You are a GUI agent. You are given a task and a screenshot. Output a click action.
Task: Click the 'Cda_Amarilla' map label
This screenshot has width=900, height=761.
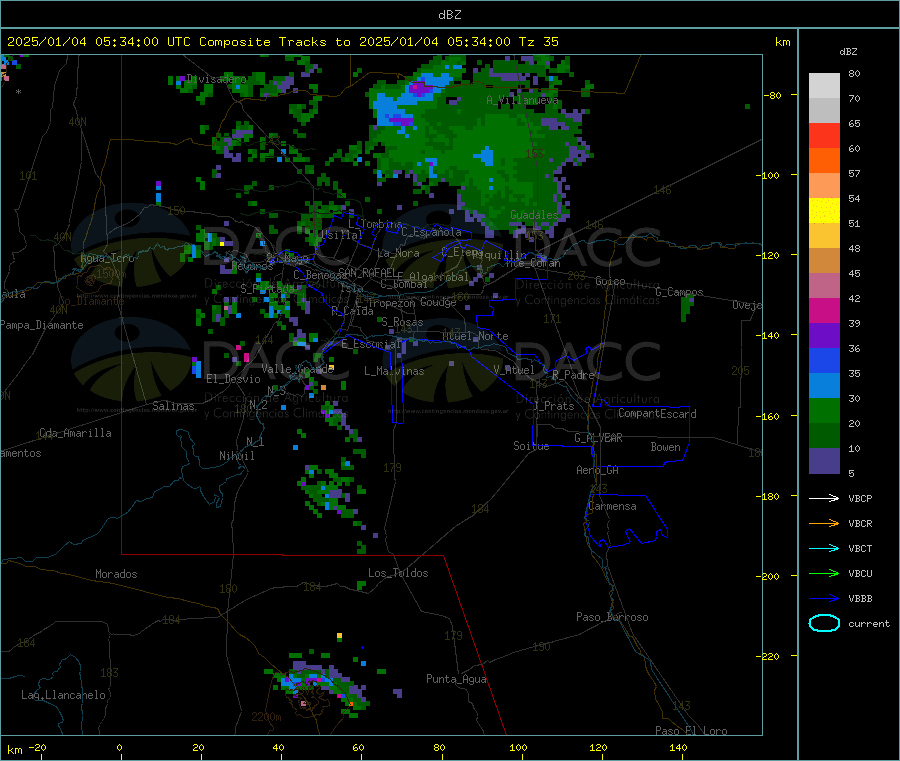click(x=75, y=433)
